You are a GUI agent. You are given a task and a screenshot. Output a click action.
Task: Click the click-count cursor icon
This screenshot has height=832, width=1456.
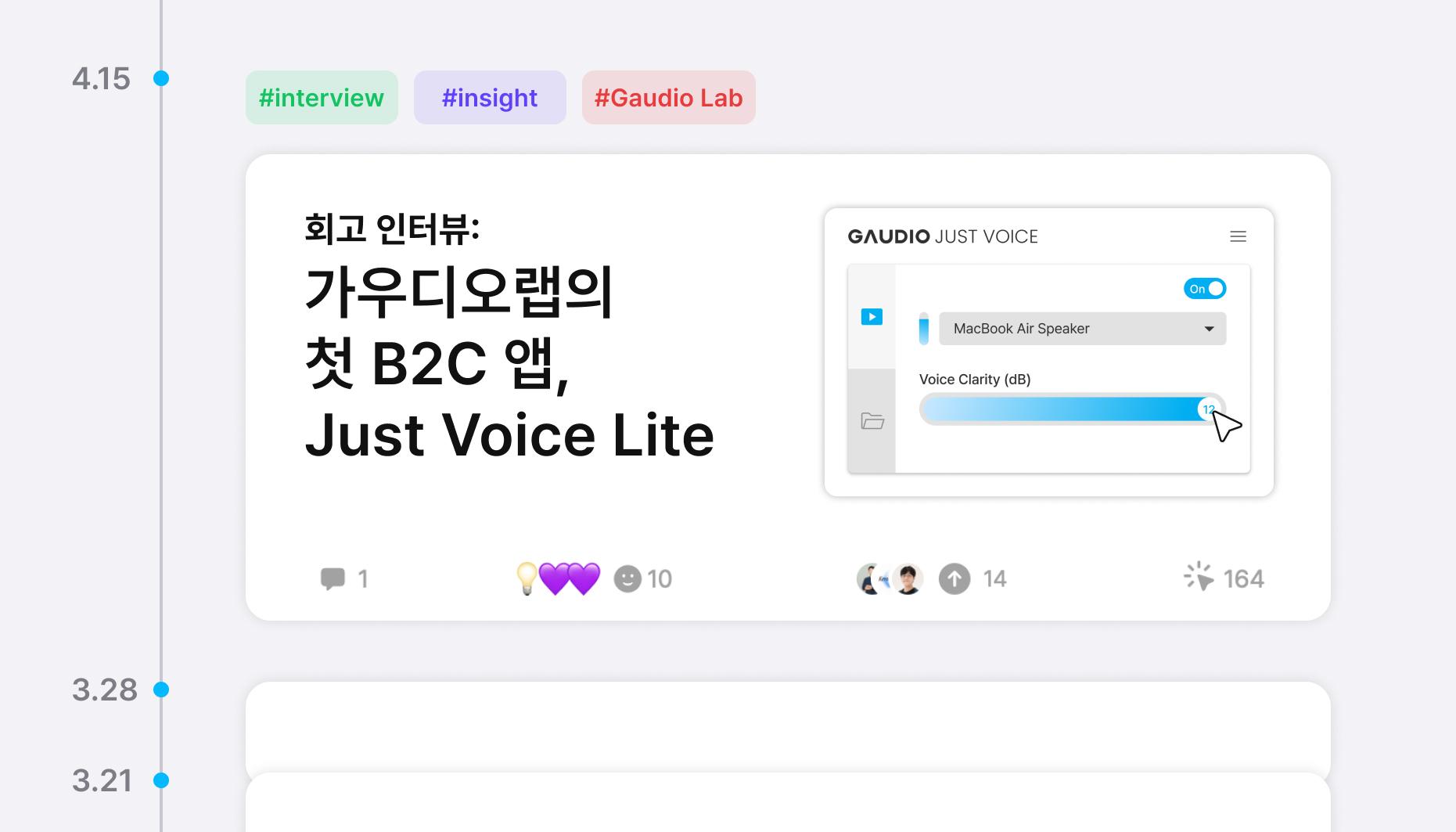pos(1199,577)
